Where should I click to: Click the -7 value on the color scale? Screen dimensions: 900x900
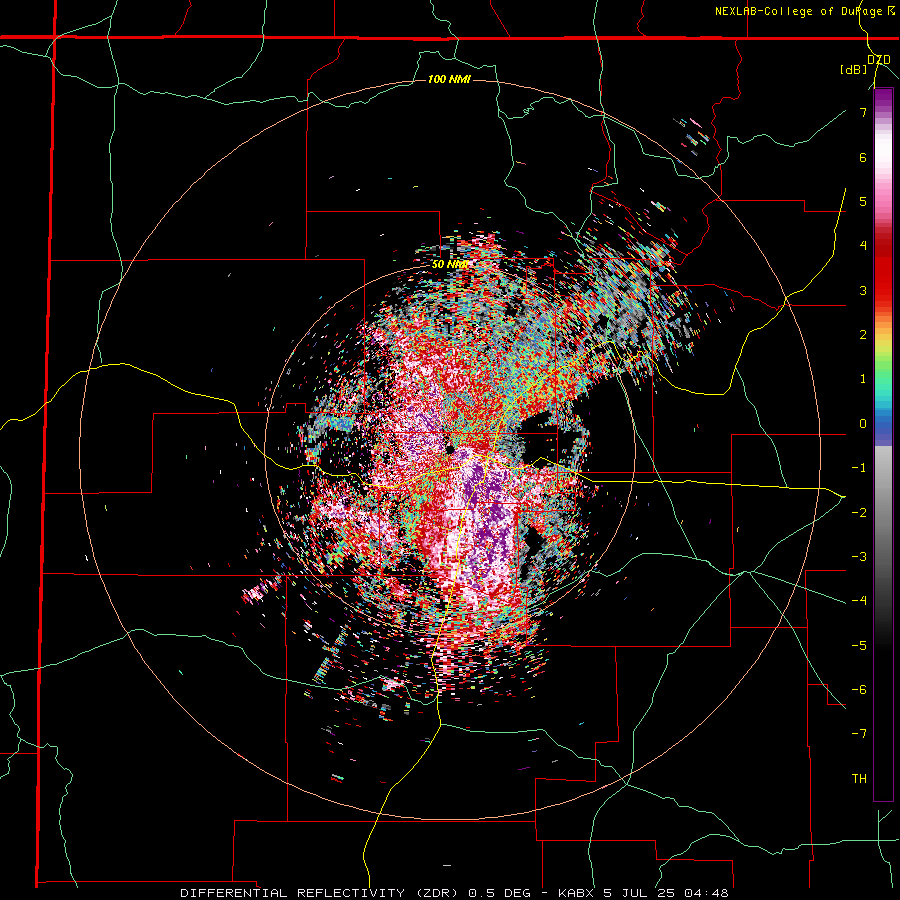pos(859,734)
